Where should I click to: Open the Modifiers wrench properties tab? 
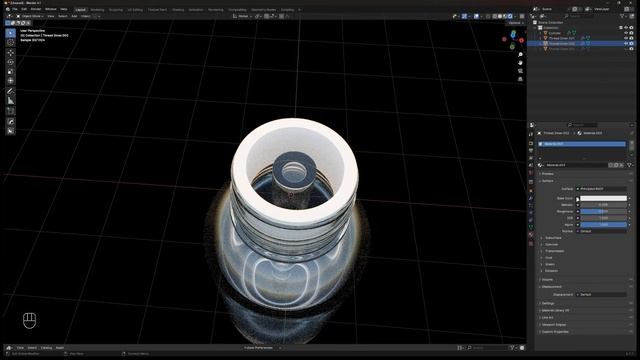point(531,198)
